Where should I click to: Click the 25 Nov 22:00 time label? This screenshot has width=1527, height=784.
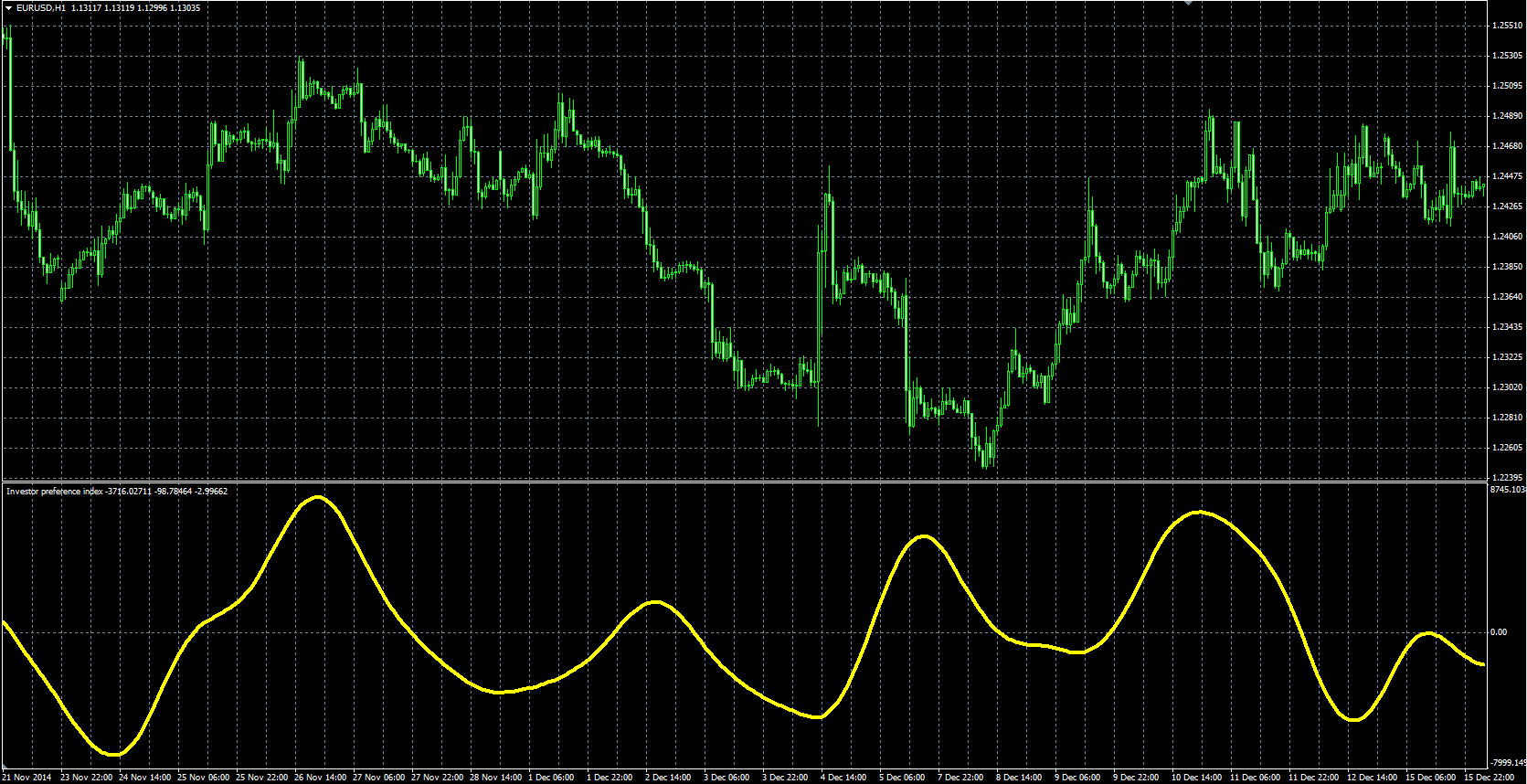click(262, 778)
